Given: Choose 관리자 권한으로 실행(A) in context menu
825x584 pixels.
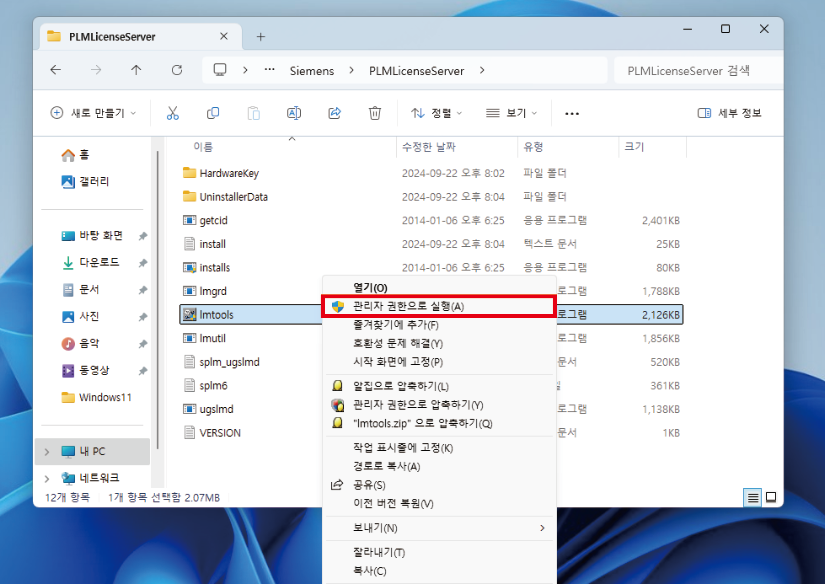Looking at the screenshot, I should tap(438, 306).
